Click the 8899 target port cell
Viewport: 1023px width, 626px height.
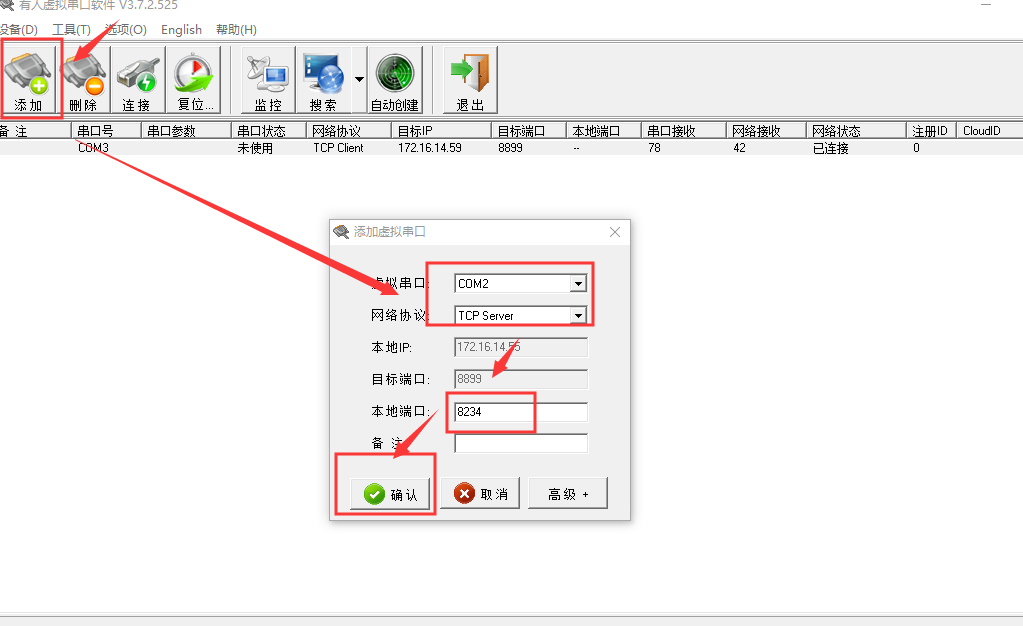pos(510,148)
